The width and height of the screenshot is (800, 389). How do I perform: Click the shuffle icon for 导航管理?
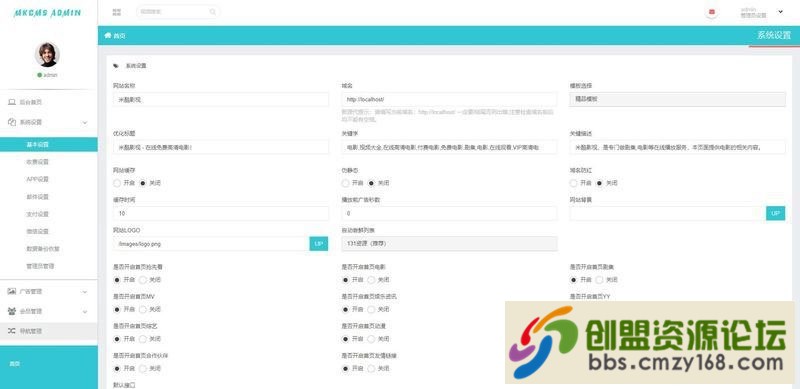click(12, 331)
